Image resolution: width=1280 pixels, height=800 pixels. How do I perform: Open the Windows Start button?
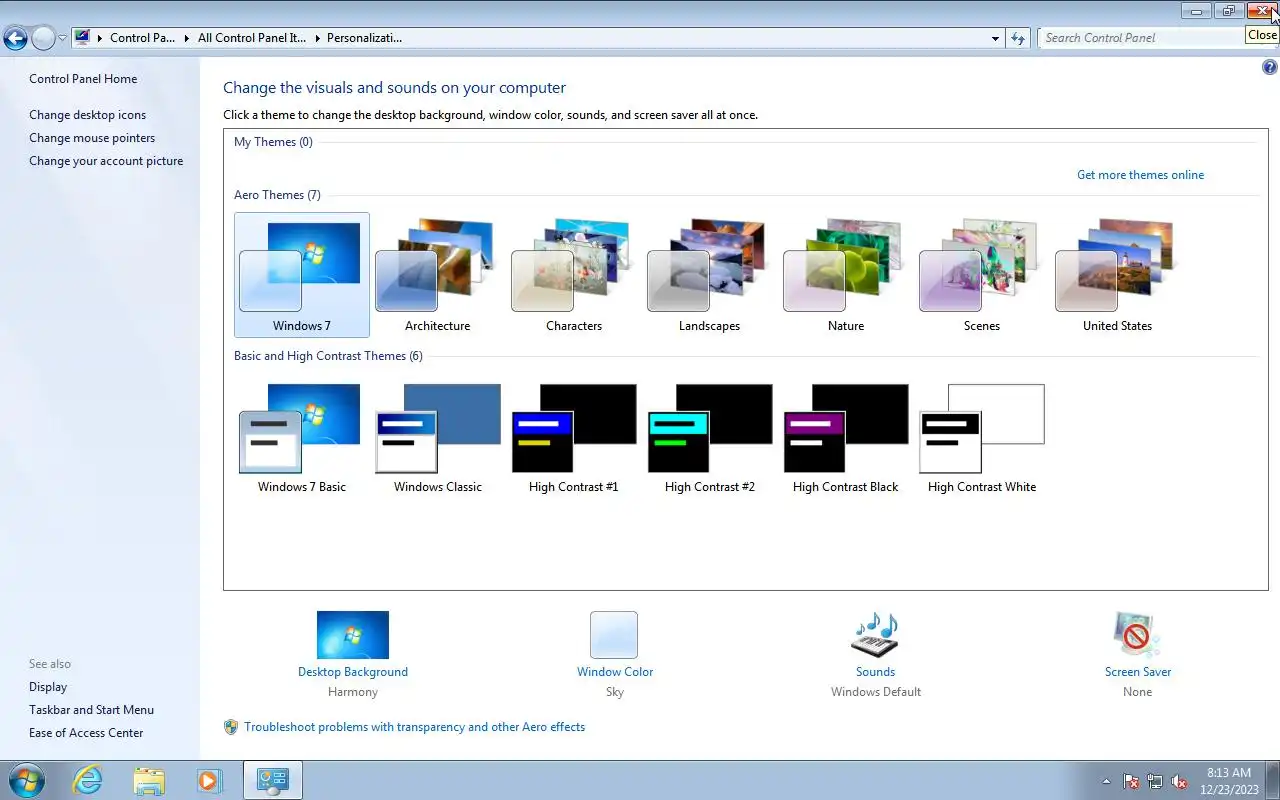coord(26,780)
